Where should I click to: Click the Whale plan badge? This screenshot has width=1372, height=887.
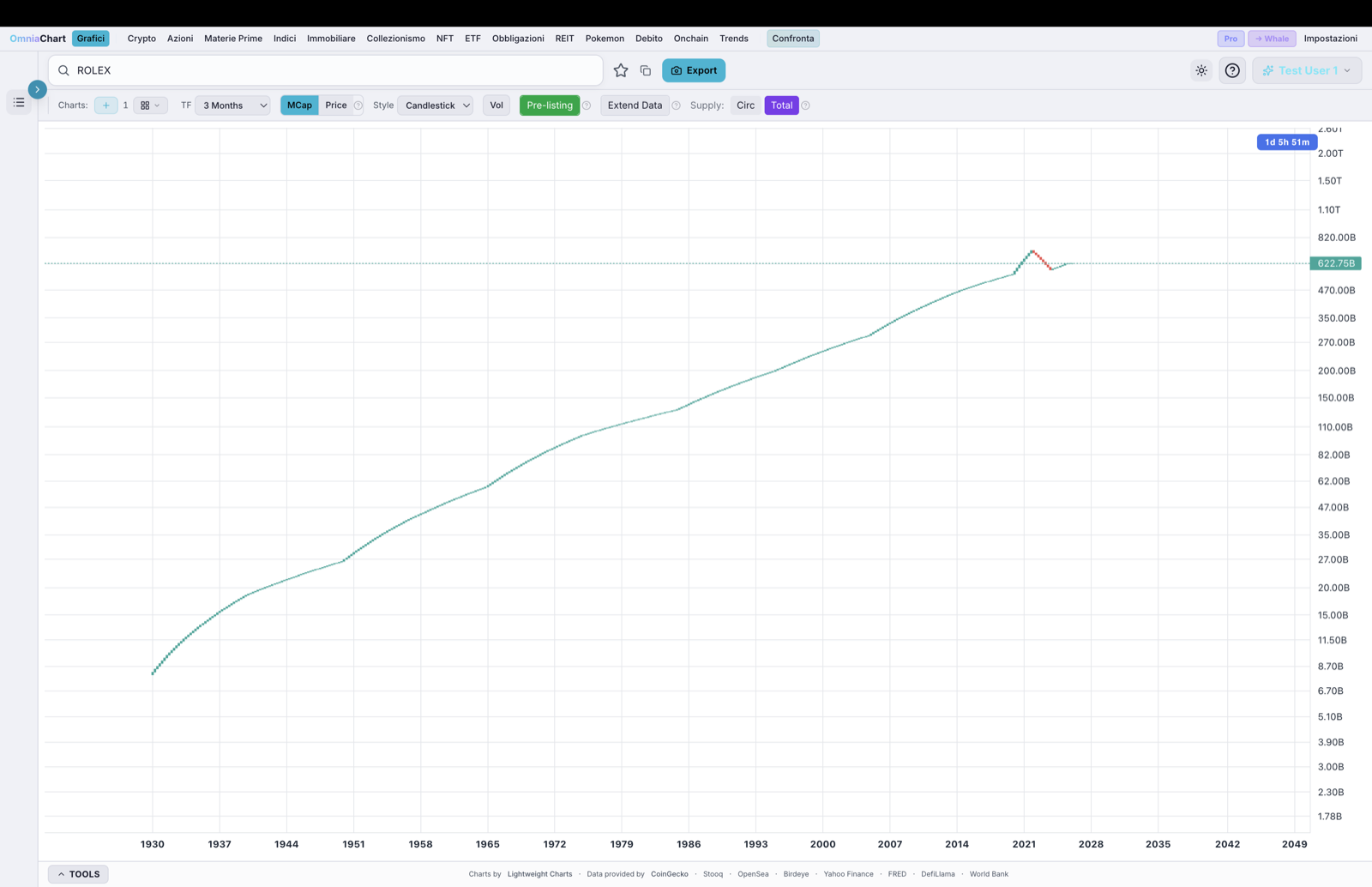[x=1272, y=39]
